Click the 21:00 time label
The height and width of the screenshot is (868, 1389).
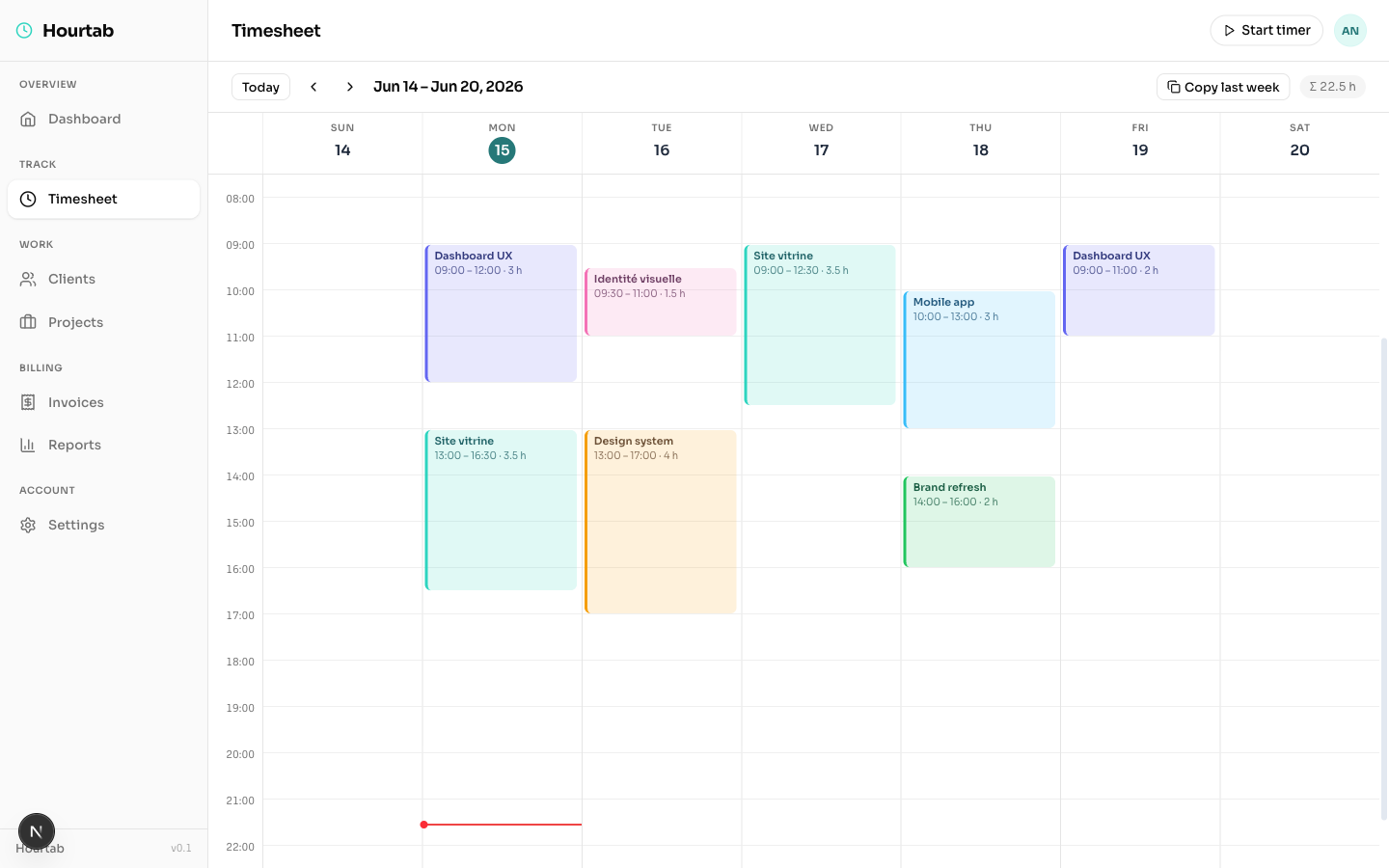click(240, 800)
